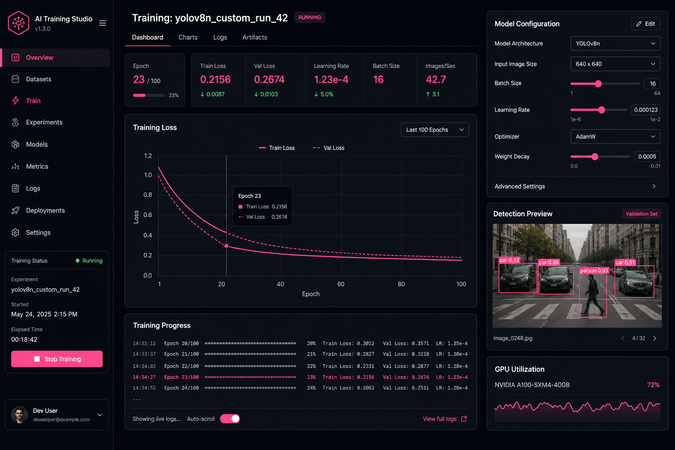675x450 pixels.
Task: Click the external link icon by View full logs
Action: point(464,419)
